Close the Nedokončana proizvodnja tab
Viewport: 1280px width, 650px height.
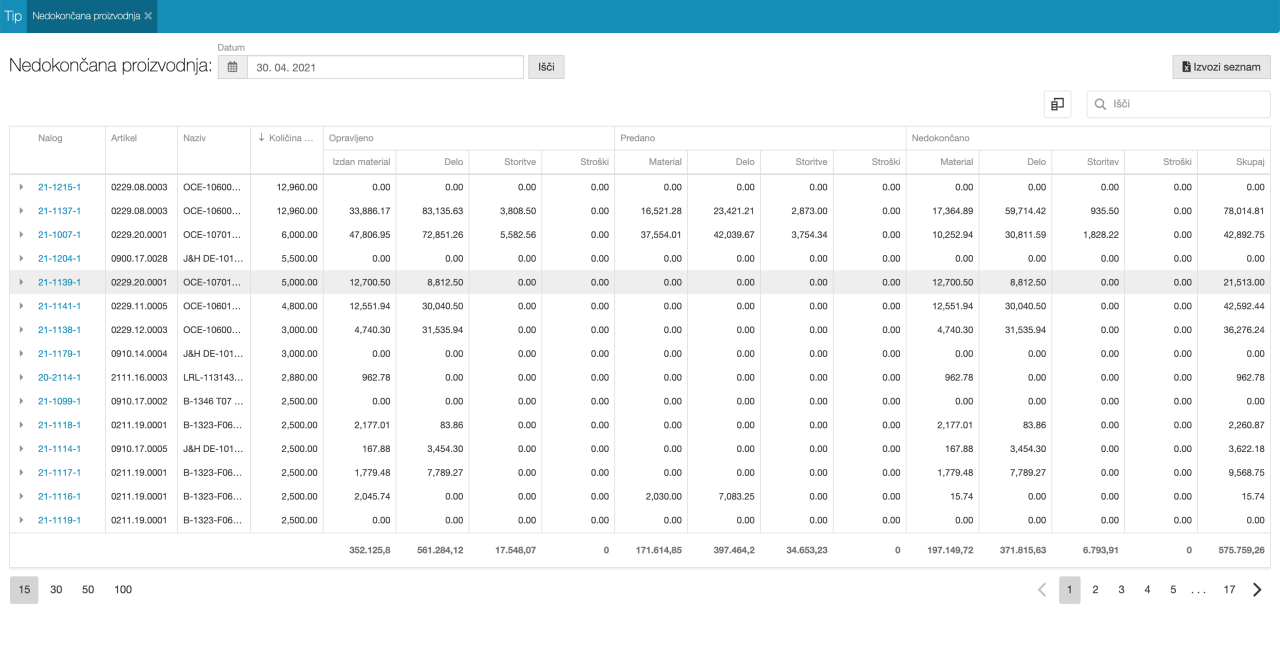148,16
